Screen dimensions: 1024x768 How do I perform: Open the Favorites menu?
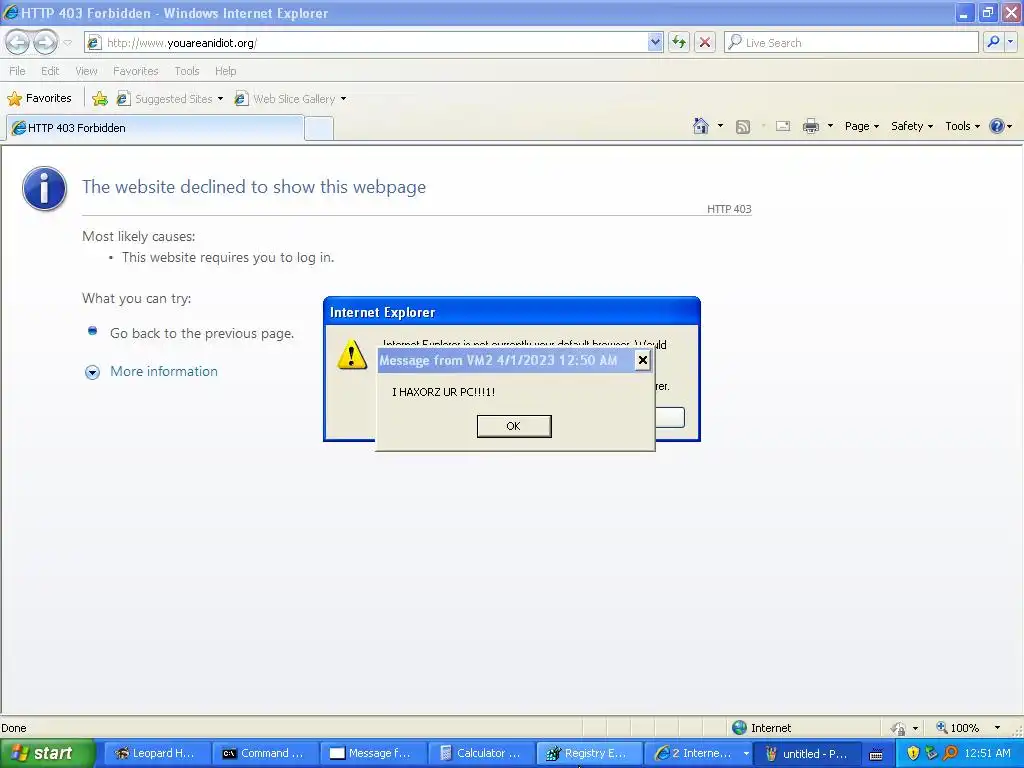click(x=135, y=71)
